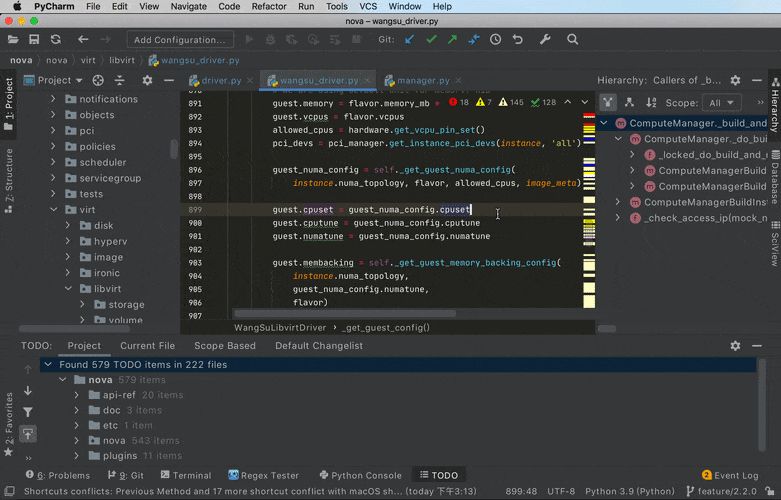This screenshot has width=781, height=500.
Task: Click the Git update project arrow icon
Action: tap(410, 40)
